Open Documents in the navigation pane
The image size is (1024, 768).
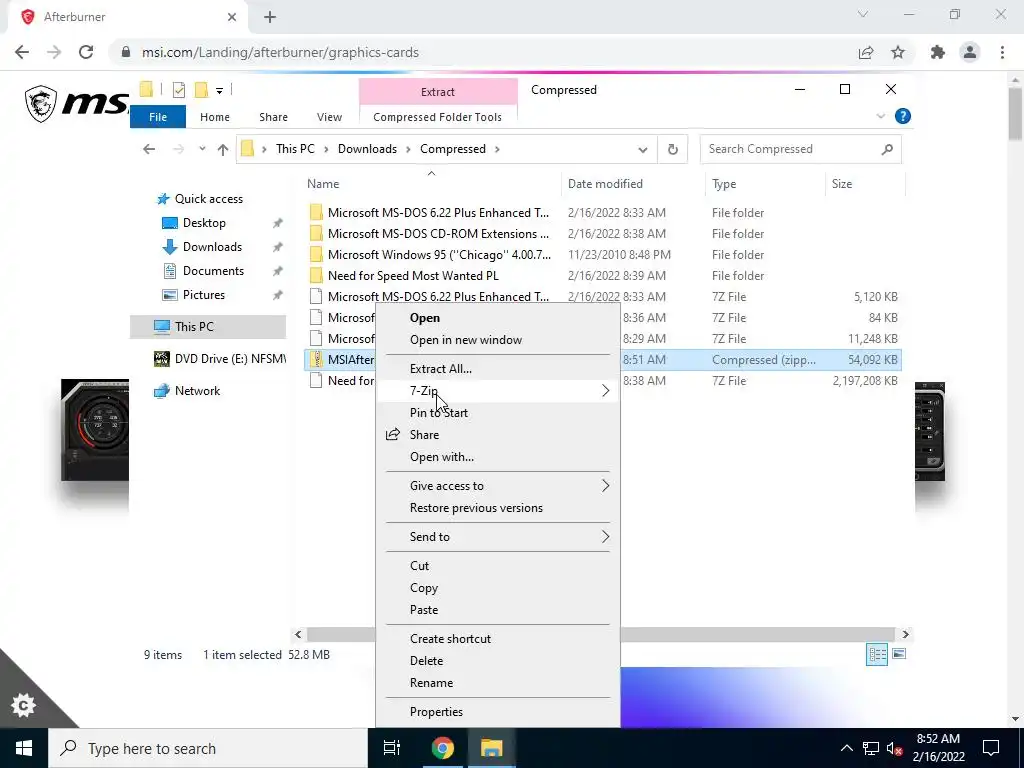coord(213,271)
